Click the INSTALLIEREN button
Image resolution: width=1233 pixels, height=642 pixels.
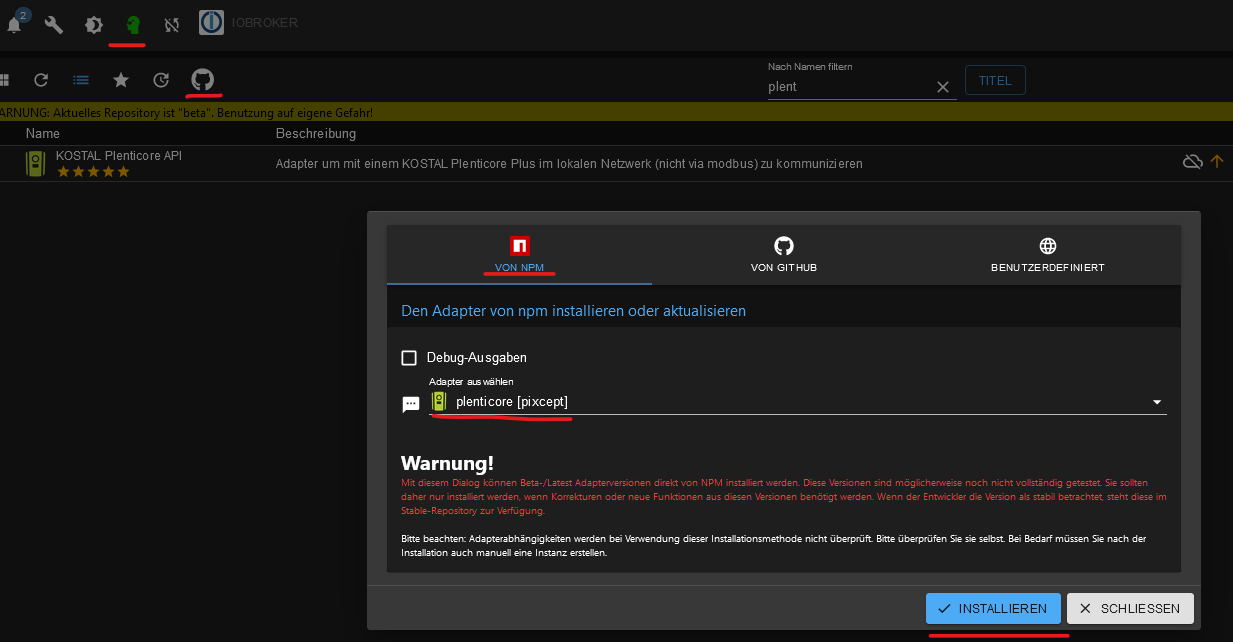(993, 608)
